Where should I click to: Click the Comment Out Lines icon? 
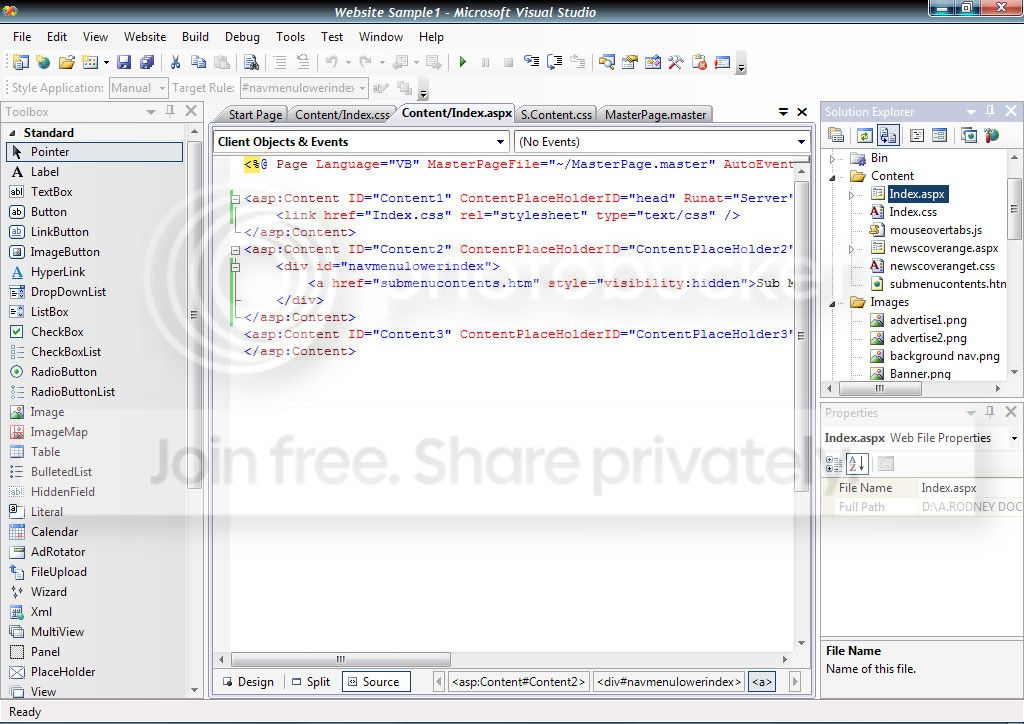280,62
